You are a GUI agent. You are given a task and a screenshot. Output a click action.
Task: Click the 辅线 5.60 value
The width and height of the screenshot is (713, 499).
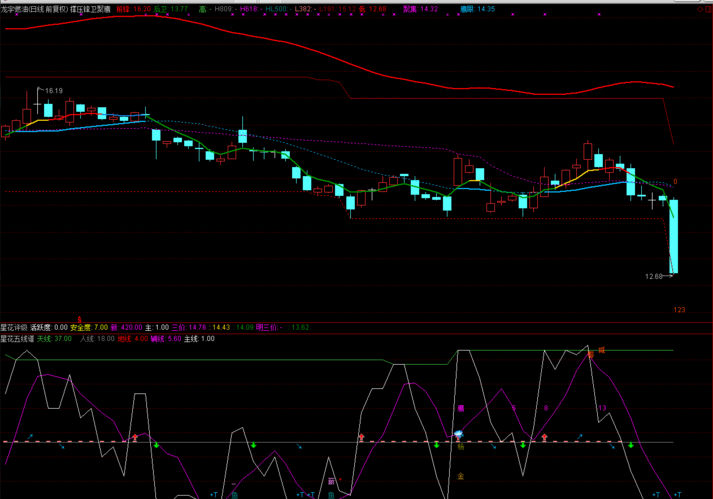[x=166, y=339]
